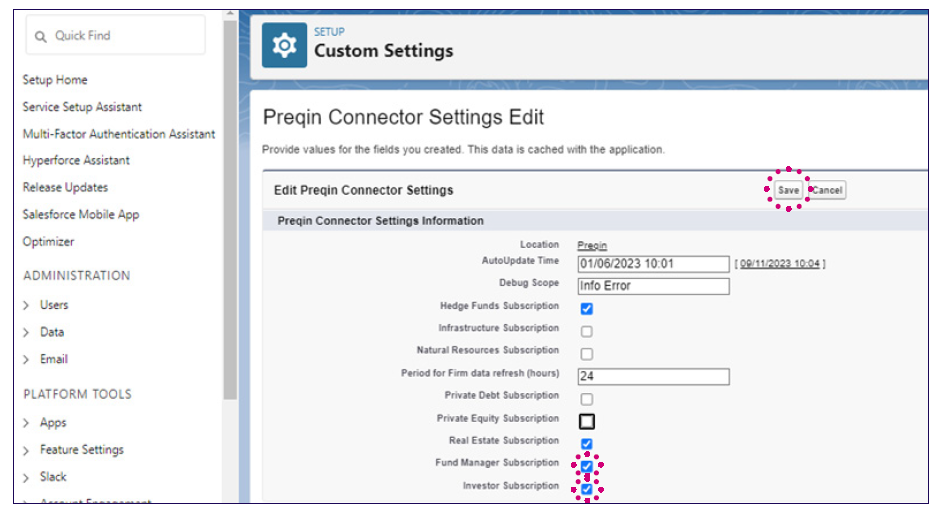Expand the Email section chevron
Screen dimensions: 936x513
click(26, 360)
